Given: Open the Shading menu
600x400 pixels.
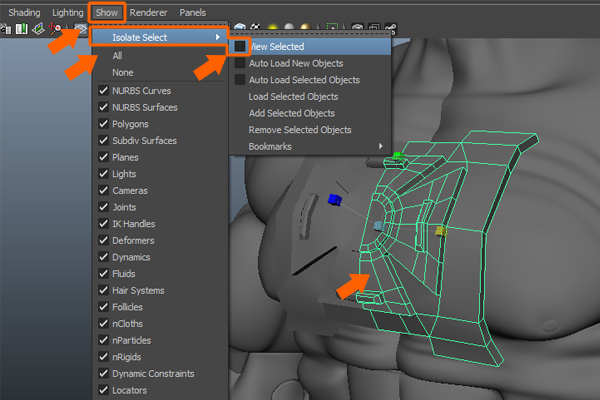Looking at the screenshot, I should (x=24, y=12).
